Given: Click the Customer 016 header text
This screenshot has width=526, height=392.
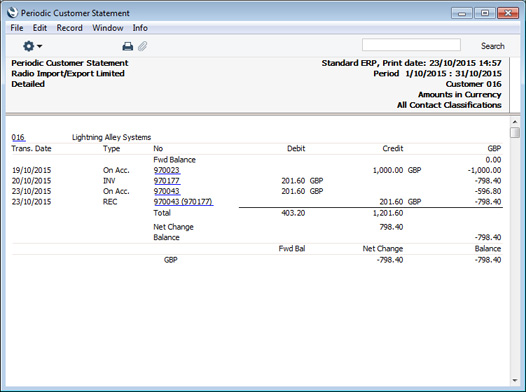Looking at the screenshot, I should pyautogui.click(x=473, y=84).
